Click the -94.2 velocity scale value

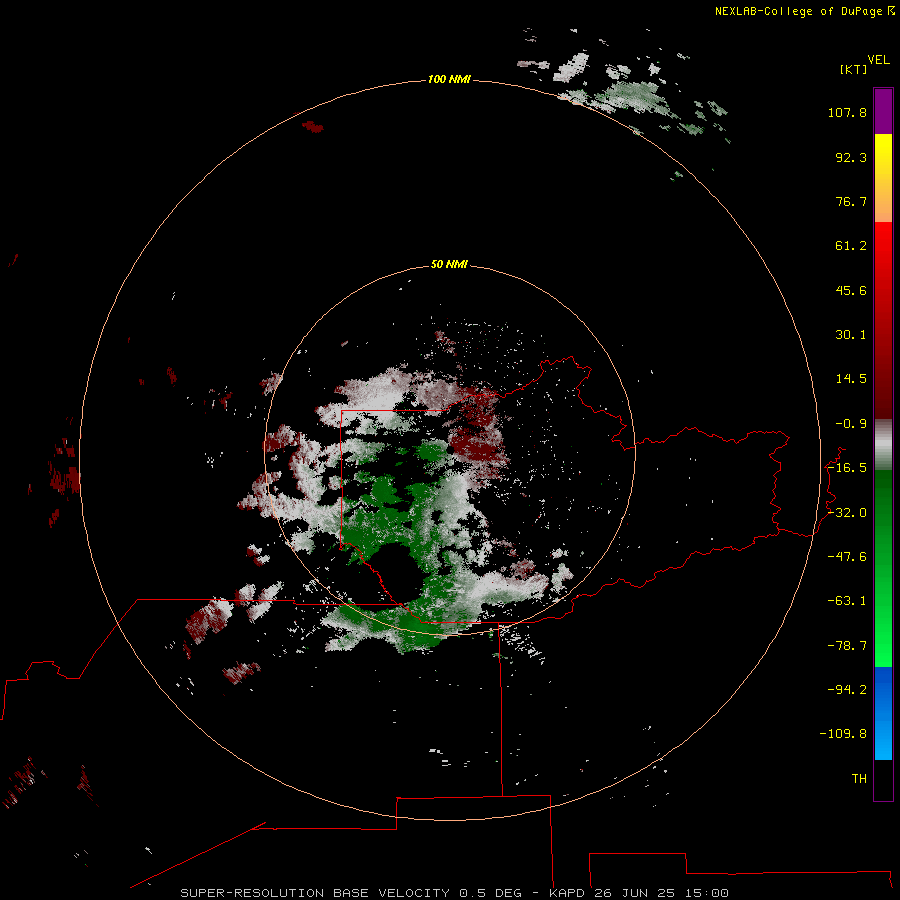[x=847, y=689]
